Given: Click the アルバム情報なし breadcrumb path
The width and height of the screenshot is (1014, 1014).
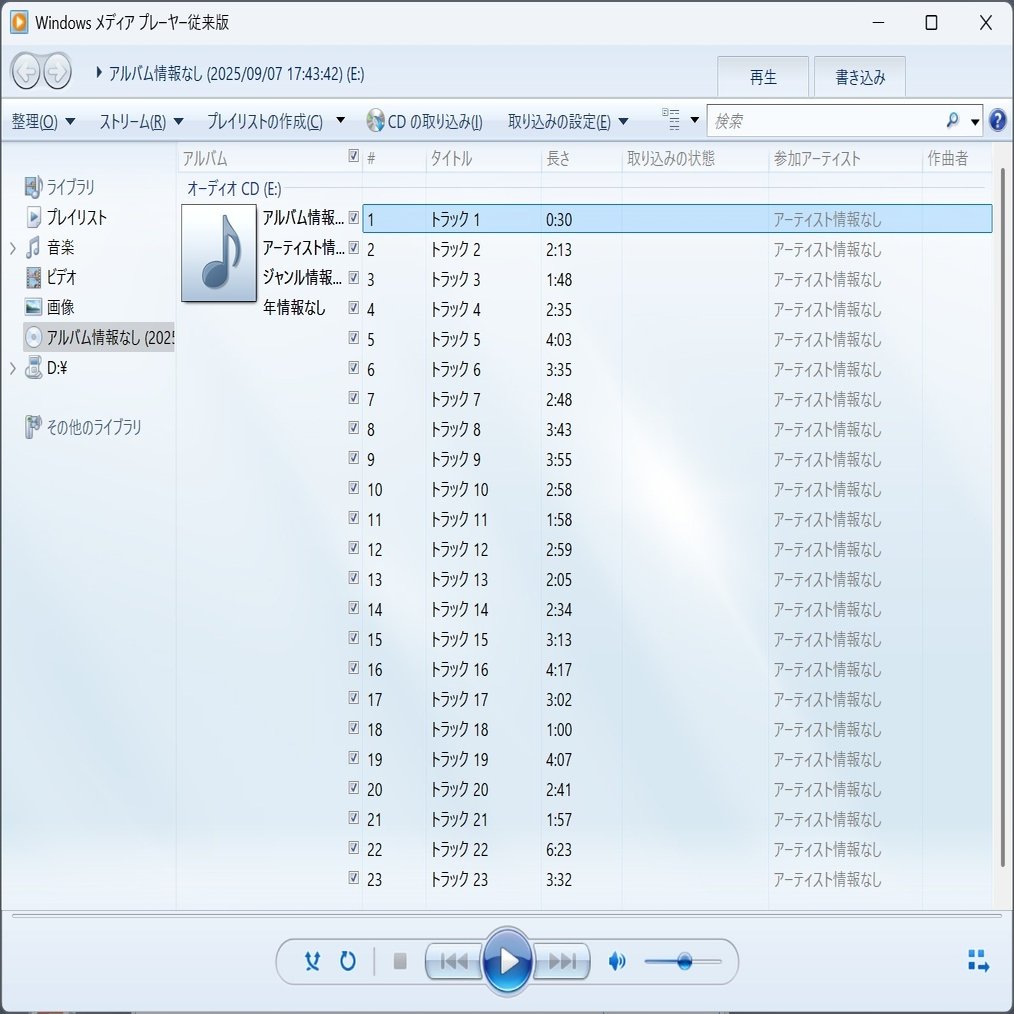Looking at the screenshot, I should coord(237,73).
